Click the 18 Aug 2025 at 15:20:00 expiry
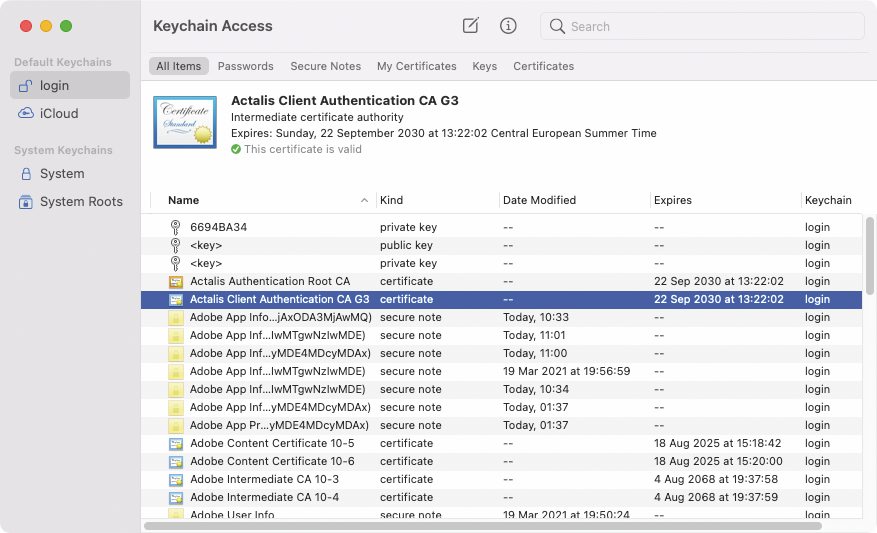 click(718, 461)
